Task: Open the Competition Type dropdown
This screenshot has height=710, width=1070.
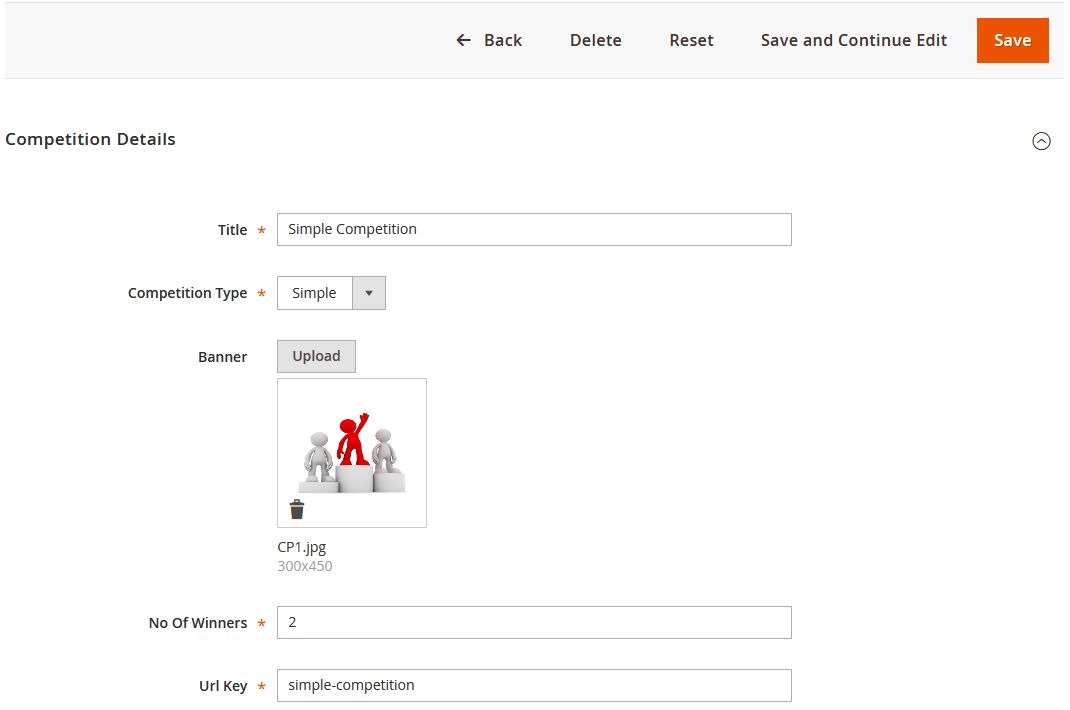Action: click(x=331, y=293)
